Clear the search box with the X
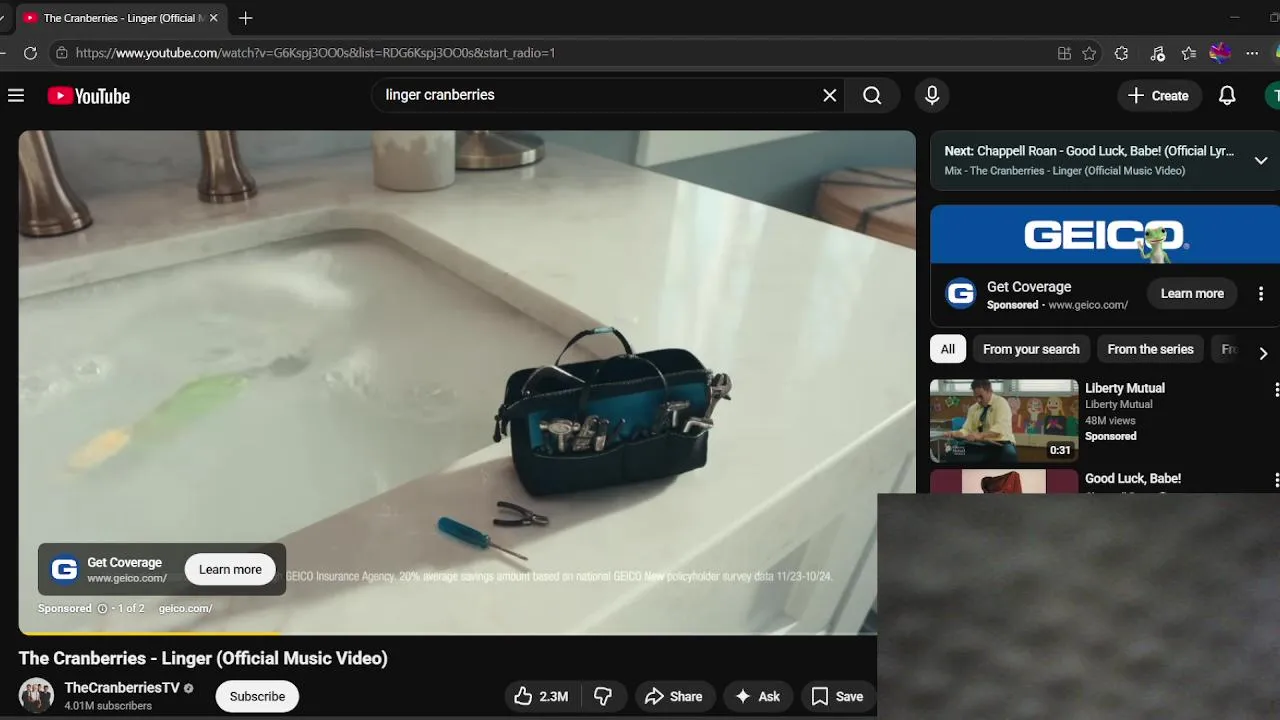1280x720 pixels. click(x=829, y=95)
